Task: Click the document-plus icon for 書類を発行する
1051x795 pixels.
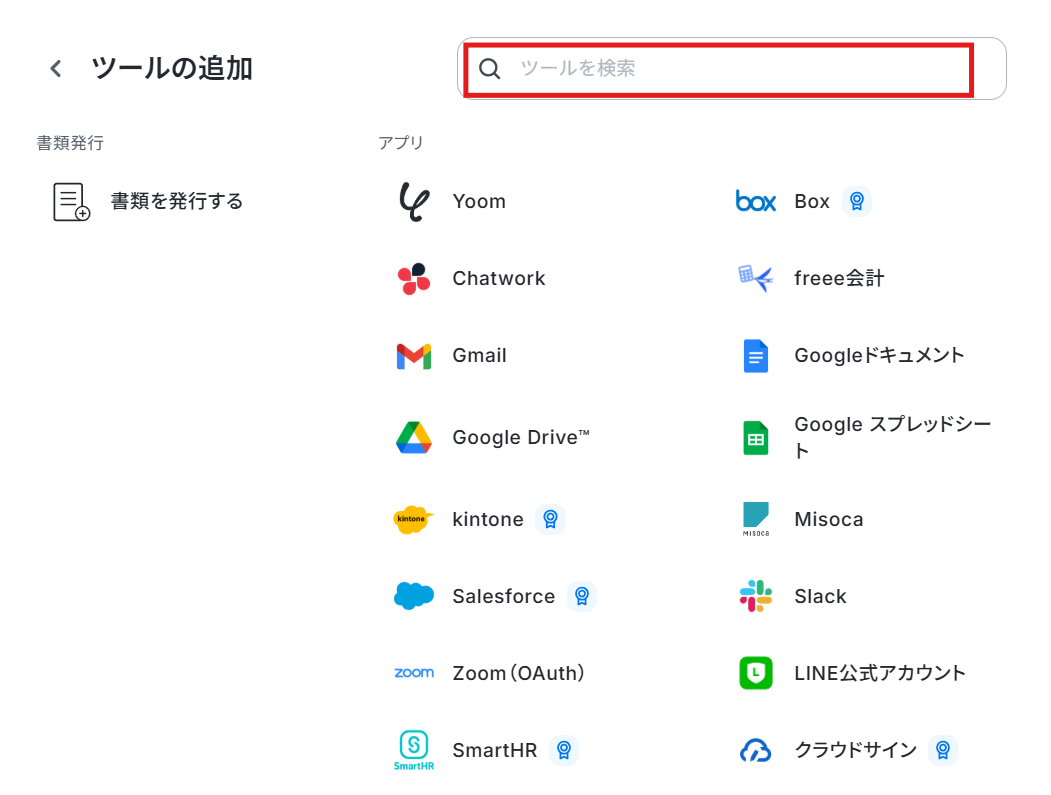Action: 71,202
